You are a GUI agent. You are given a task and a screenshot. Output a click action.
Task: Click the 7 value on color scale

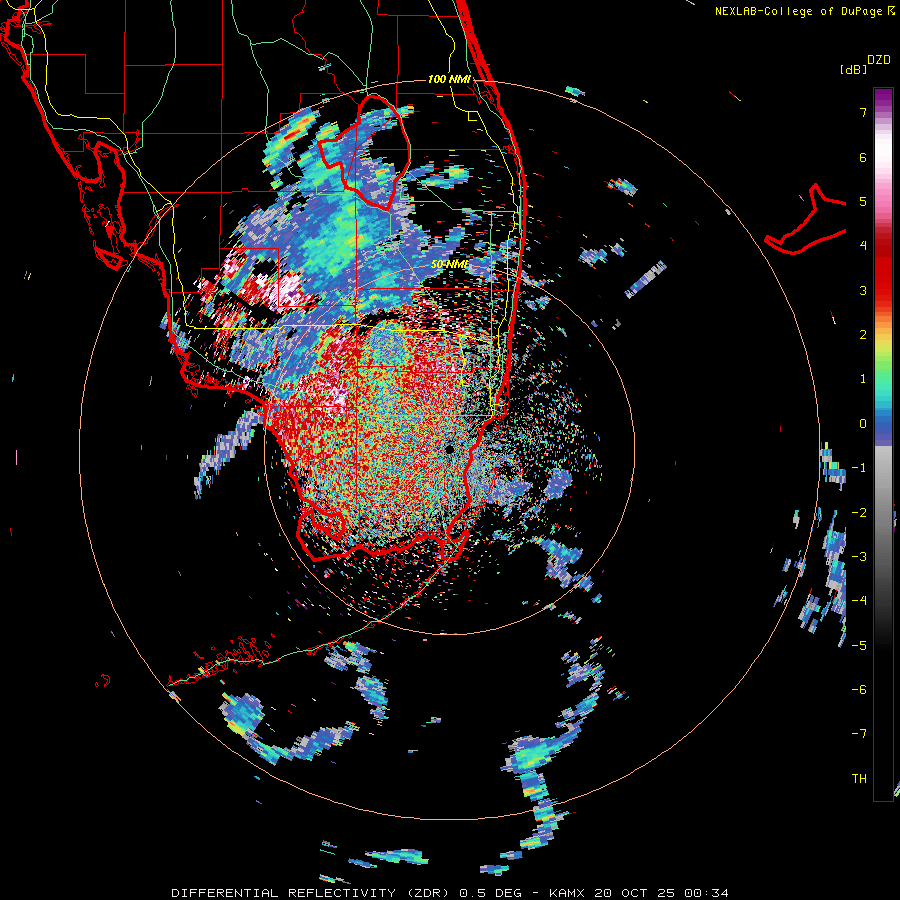[863, 112]
